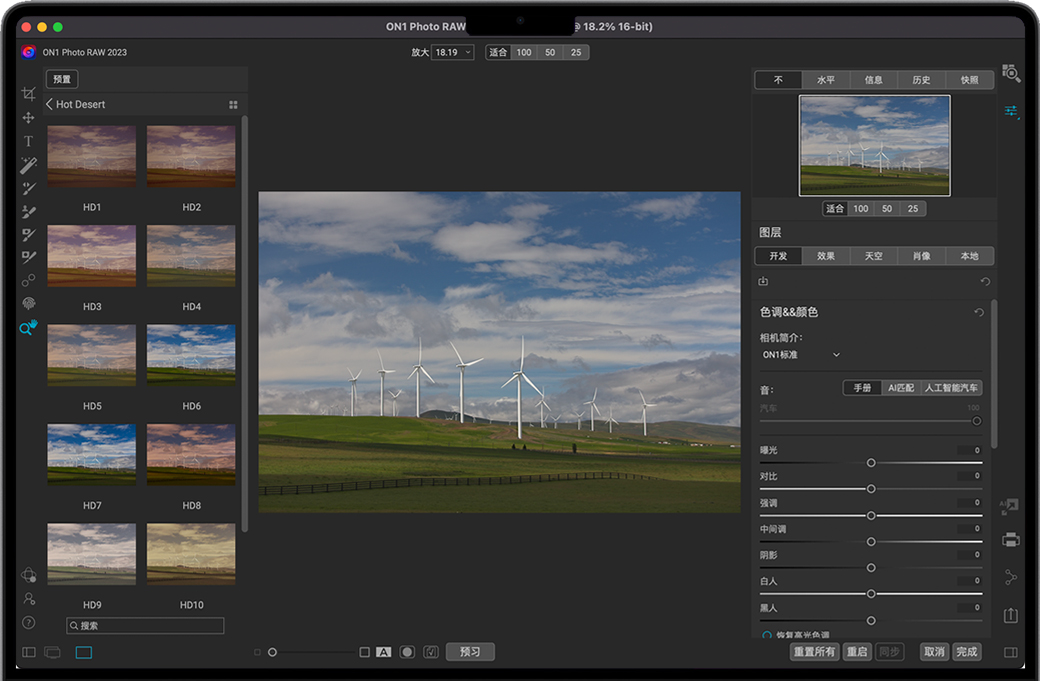Viewport: 1040px width, 681px height.
Task: Open the Help question mark icon
Action: tap(28, 622)
